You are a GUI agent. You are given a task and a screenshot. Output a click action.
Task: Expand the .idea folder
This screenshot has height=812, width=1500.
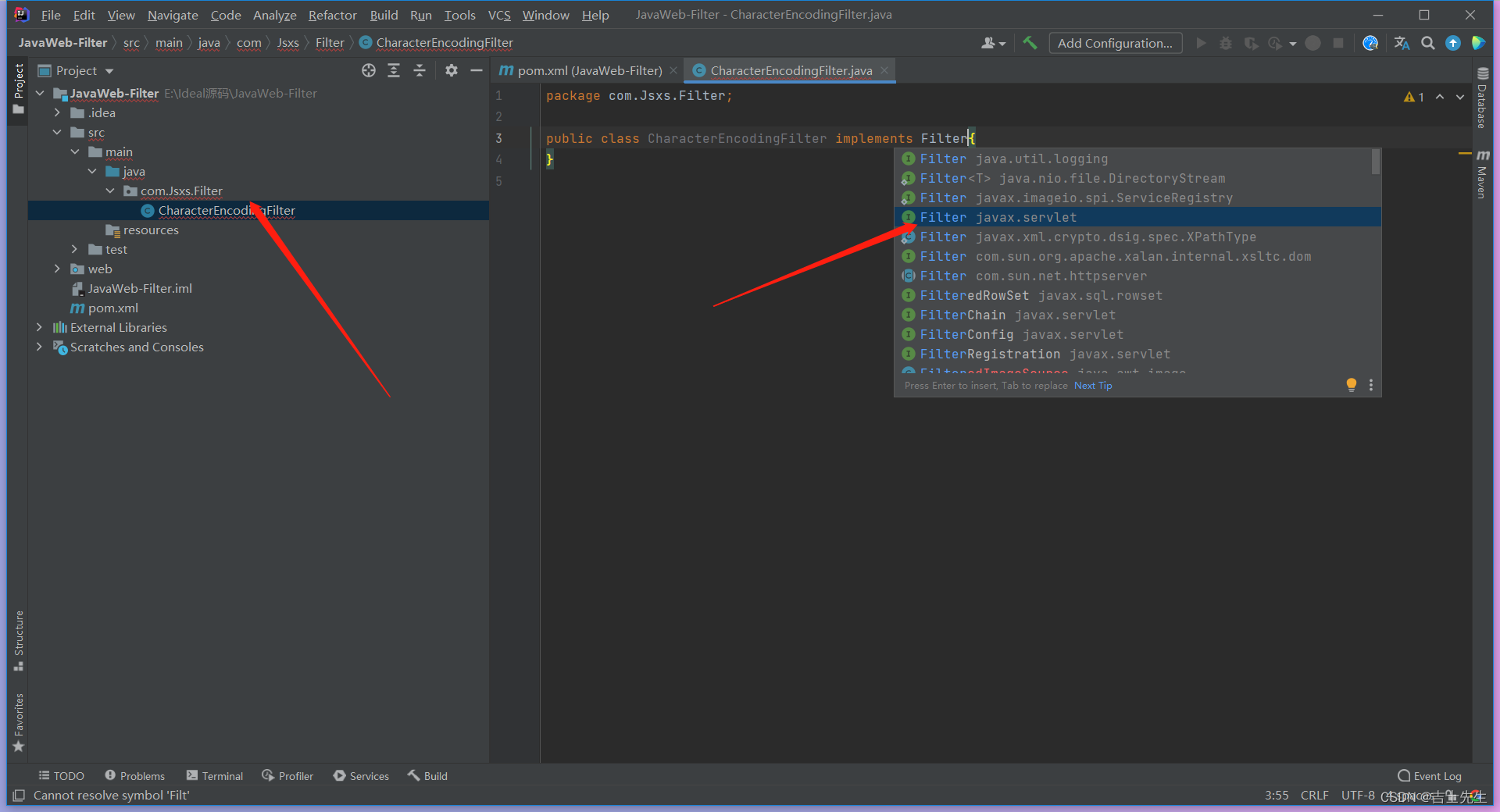(57, 113)
